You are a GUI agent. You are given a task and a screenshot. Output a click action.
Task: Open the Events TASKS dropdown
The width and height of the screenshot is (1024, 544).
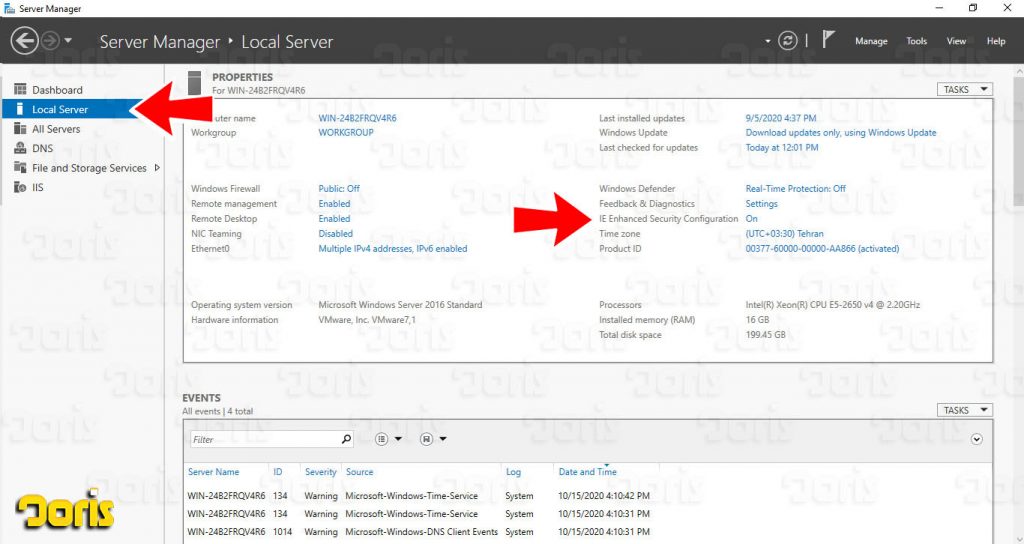[965, 410]
